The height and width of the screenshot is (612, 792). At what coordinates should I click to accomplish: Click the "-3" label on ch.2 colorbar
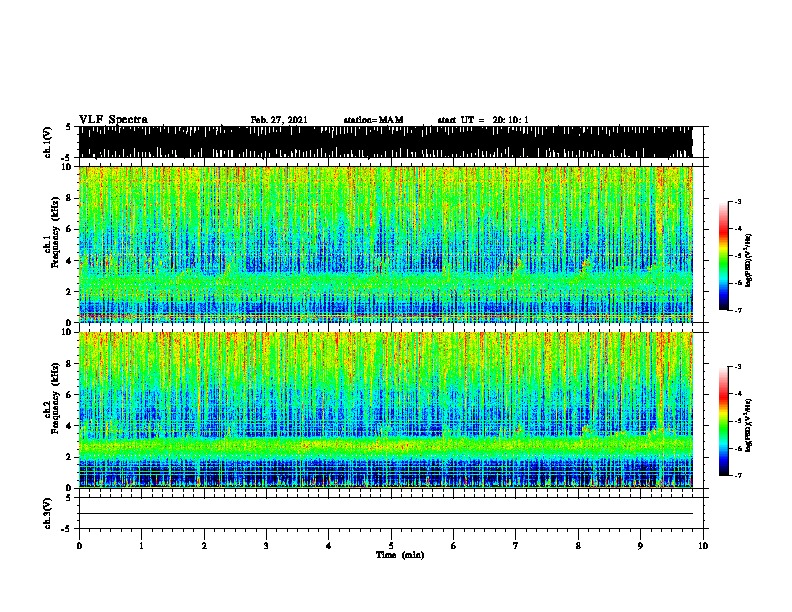(737, 367)
